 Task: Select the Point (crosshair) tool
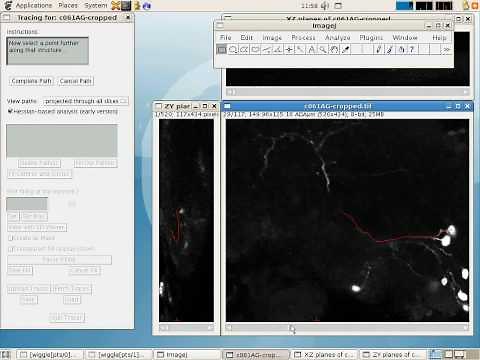[289, 50]
